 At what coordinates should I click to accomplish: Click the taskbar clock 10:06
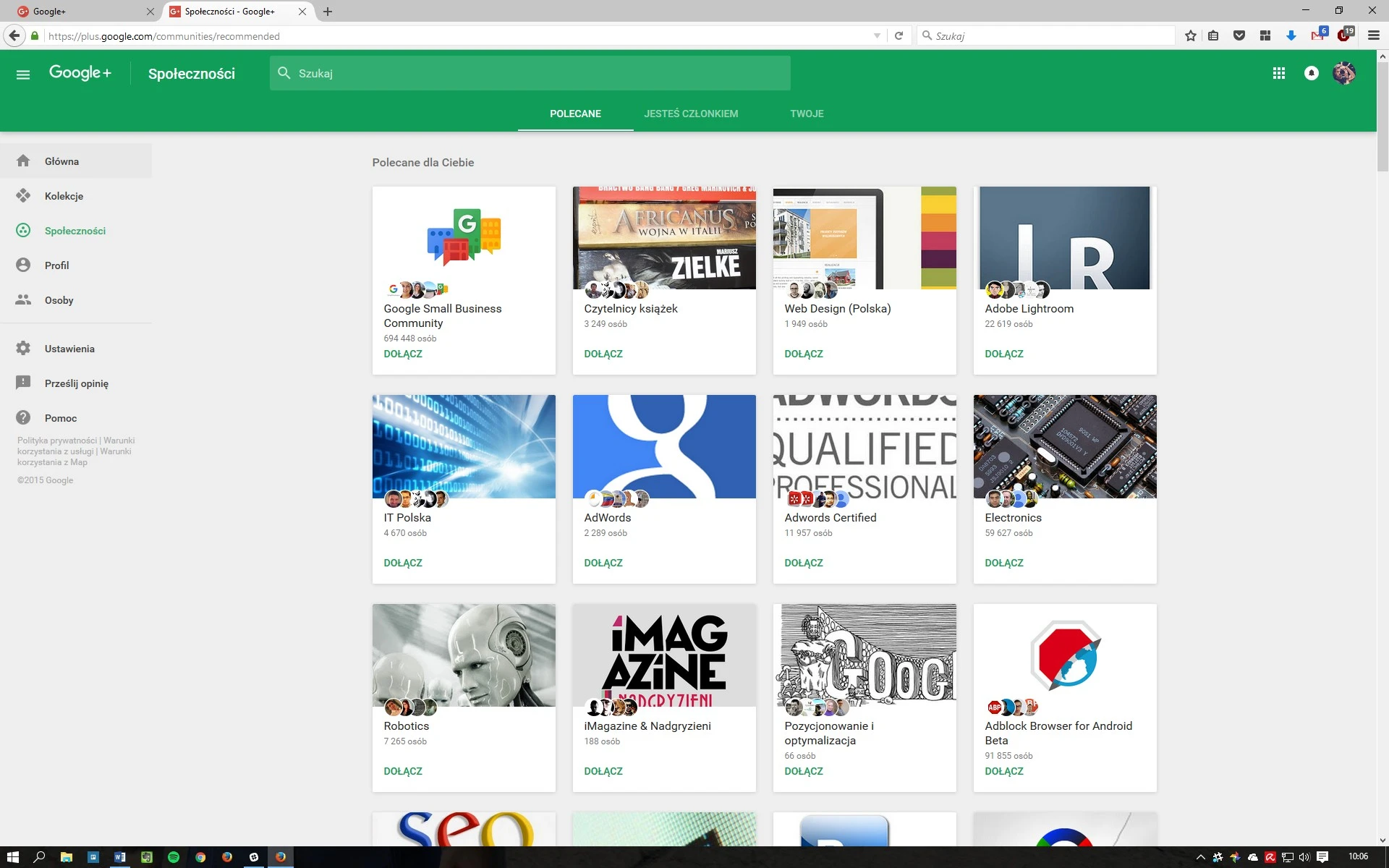point(1359,856)
